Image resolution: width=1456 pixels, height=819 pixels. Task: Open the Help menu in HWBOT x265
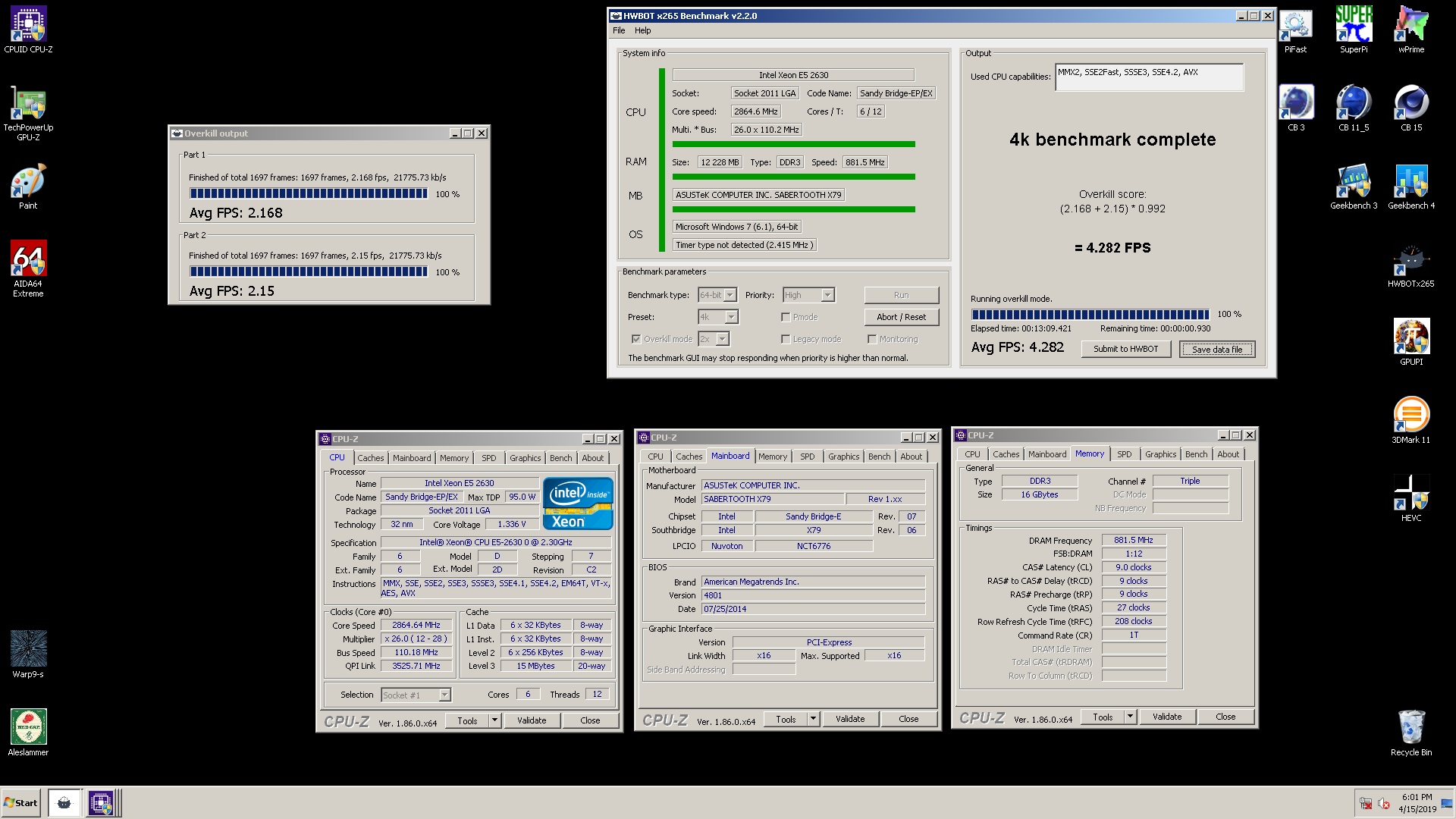tap(642, 30)
